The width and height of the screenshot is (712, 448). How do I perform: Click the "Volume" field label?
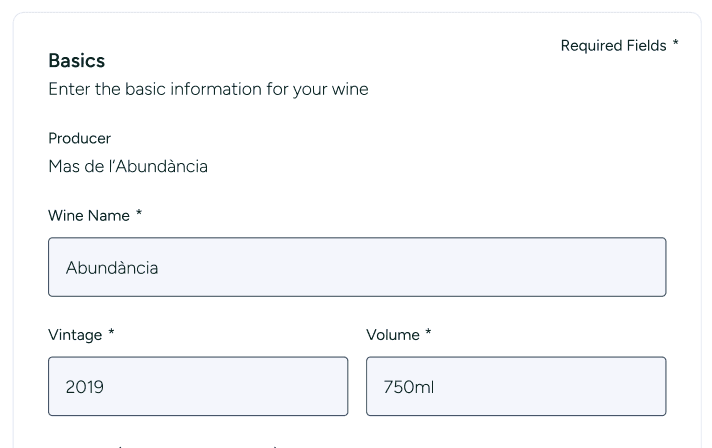pos(393,335)
